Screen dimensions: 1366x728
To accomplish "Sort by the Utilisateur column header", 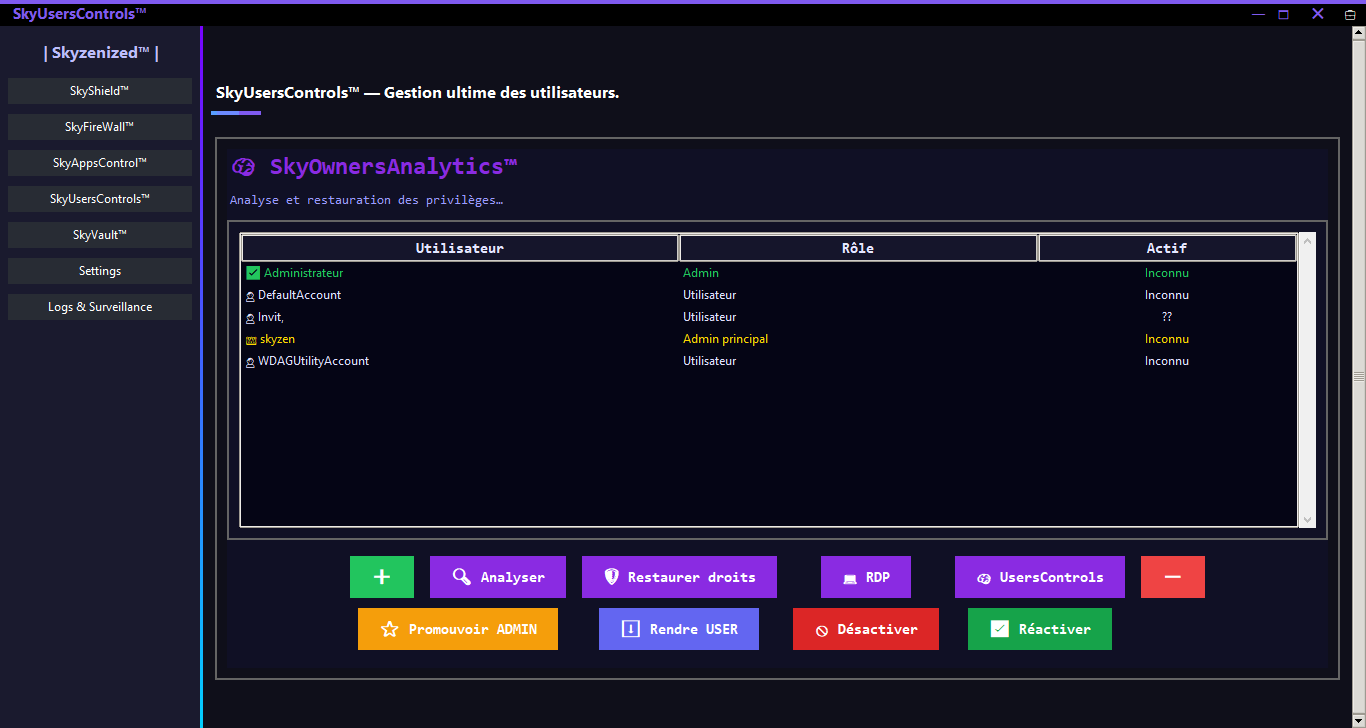I will [x=460, y=248].
